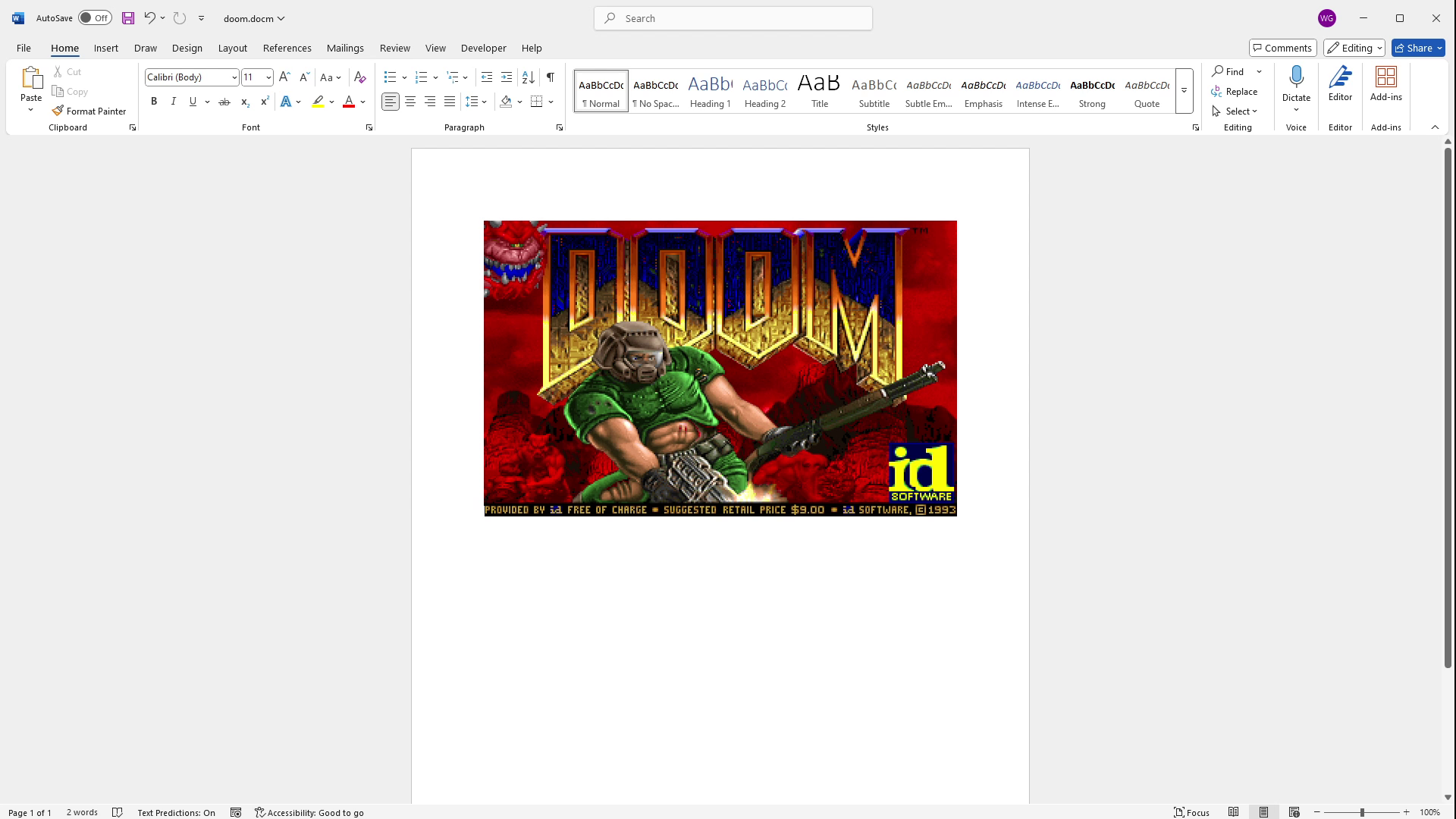Click the doom.docm document thumbnail

click(x=252, y=18)
